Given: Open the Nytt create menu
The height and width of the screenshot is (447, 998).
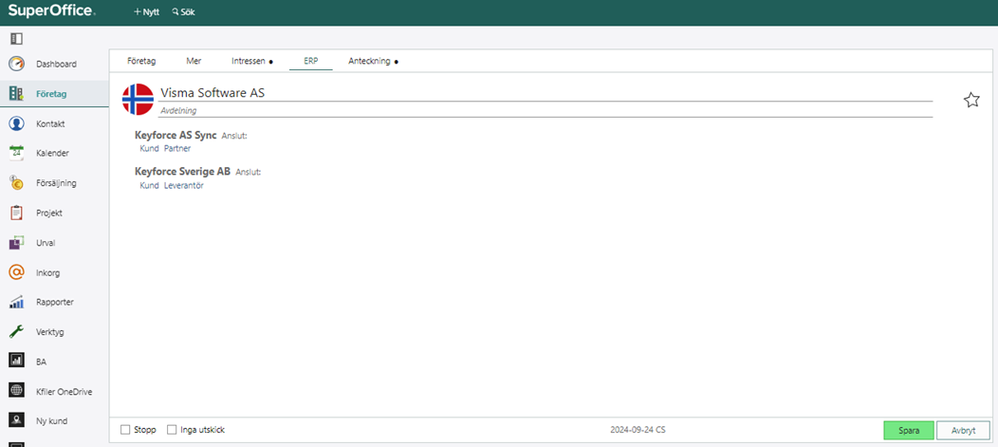Looking at the screenshot, I should [146, 12].
